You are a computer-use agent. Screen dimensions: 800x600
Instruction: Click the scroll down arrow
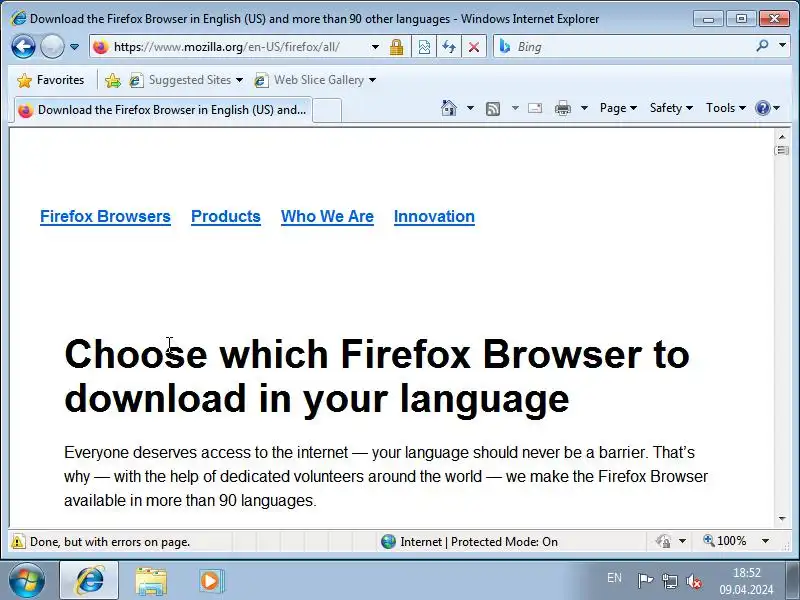click(782, 519)
